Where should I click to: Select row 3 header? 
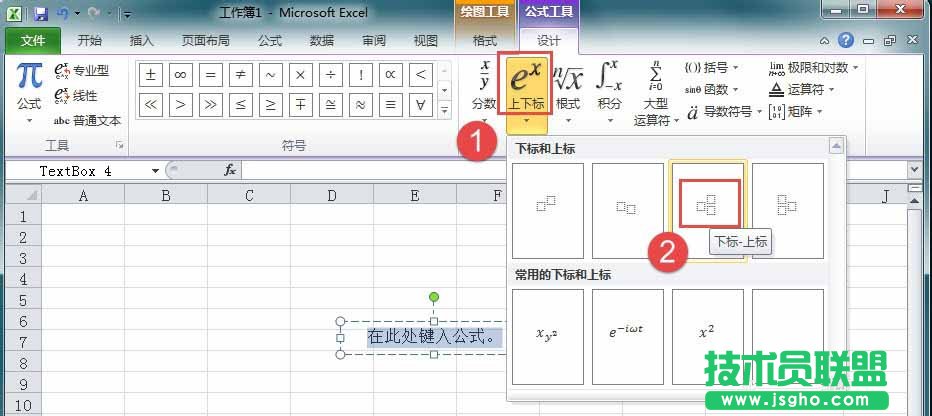point(23,257)
